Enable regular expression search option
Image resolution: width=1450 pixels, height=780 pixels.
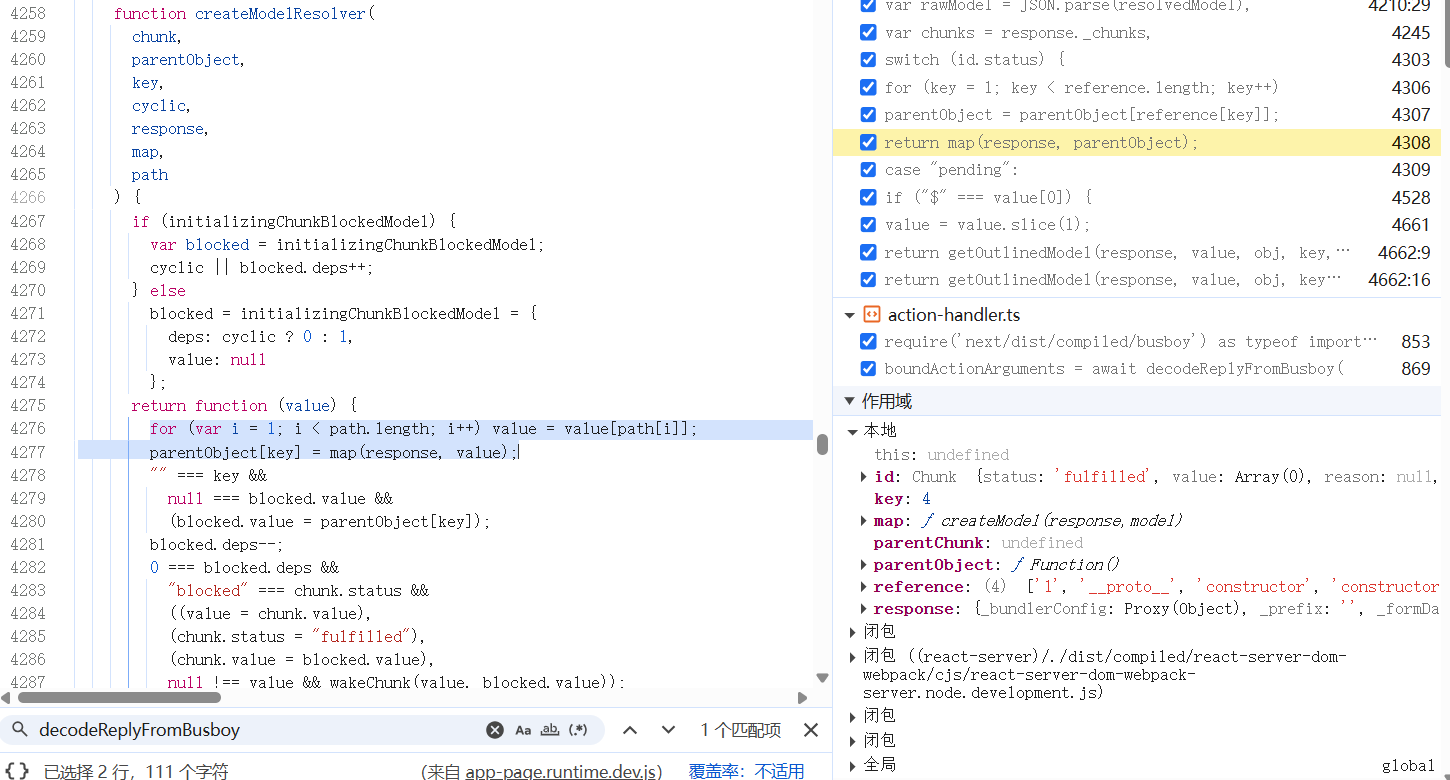(578, 730)
